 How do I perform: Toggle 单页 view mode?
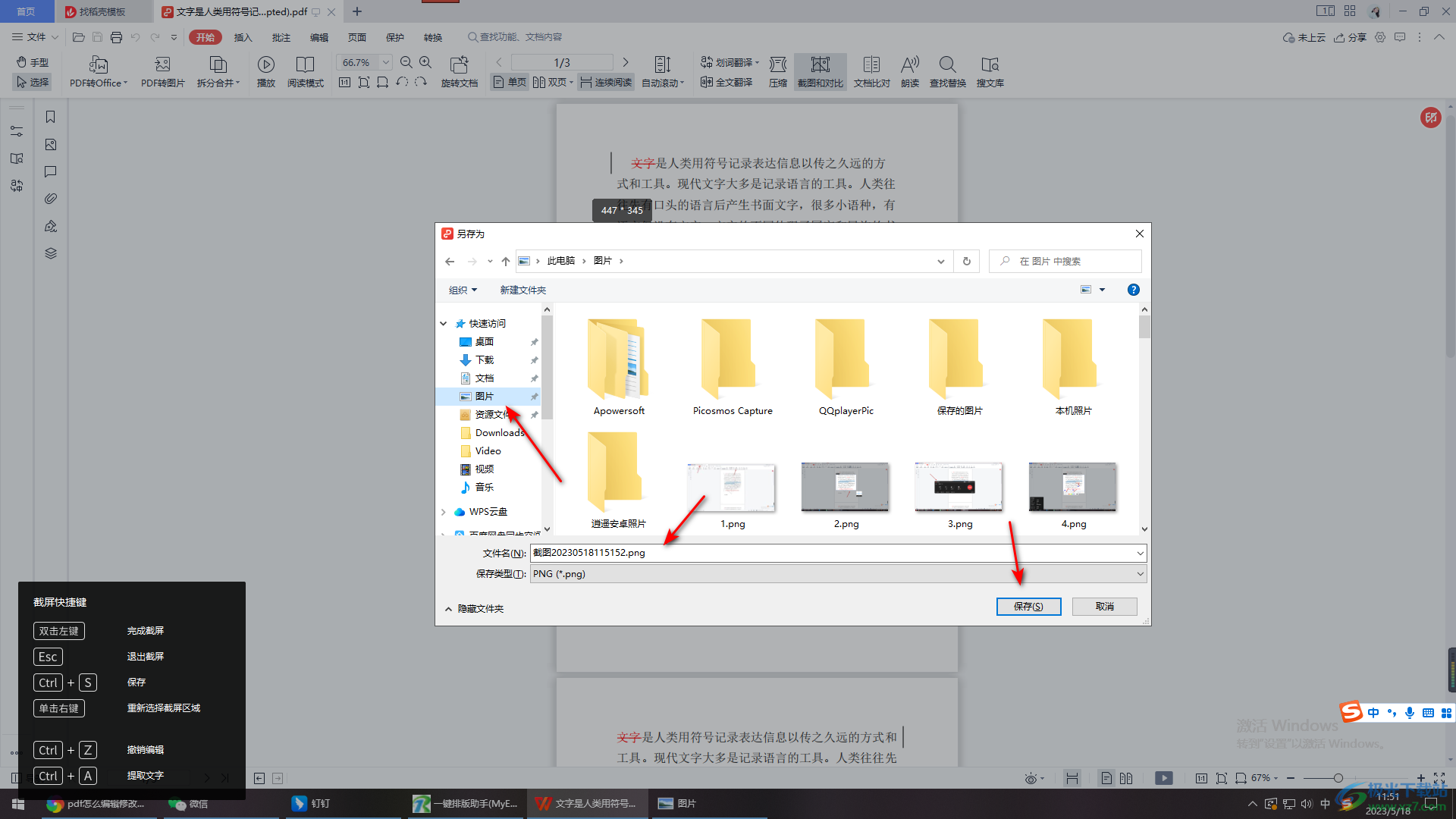[509, 83]
